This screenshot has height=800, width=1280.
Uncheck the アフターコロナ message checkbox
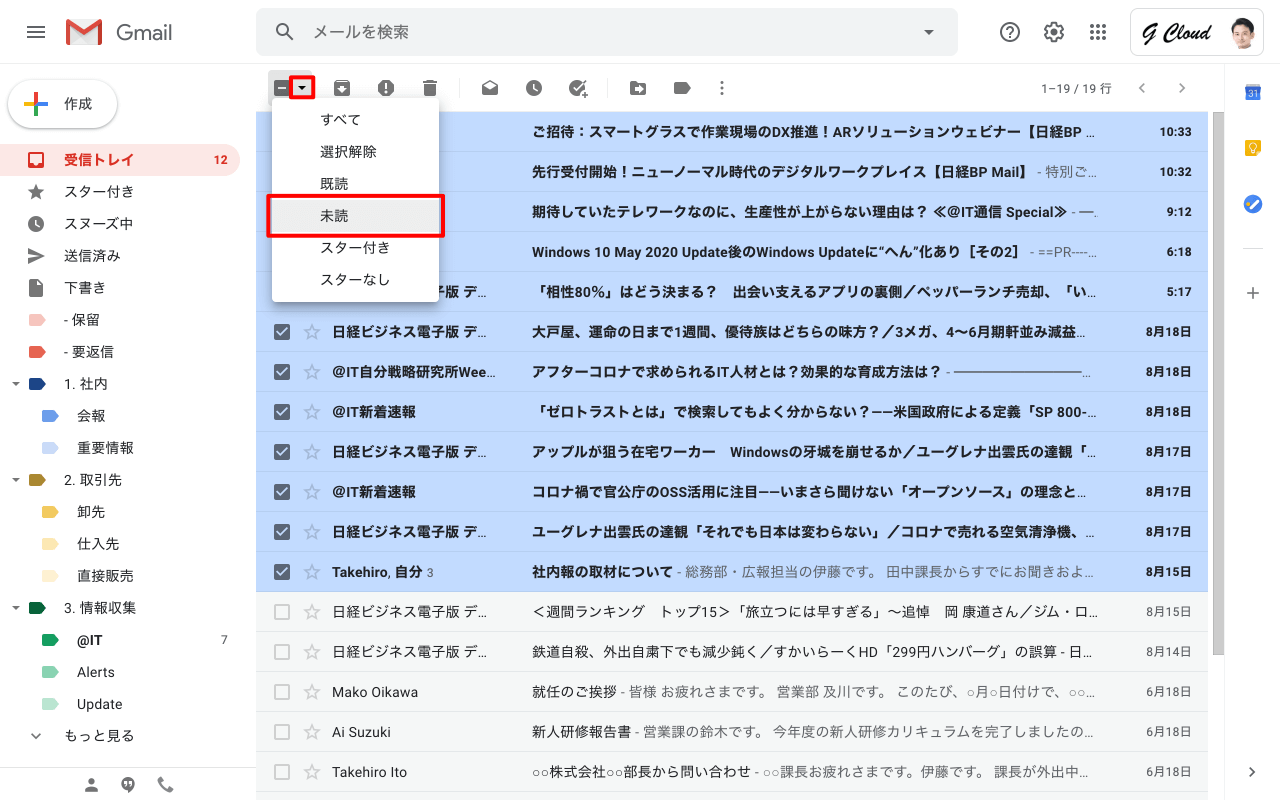pos(282,372)
